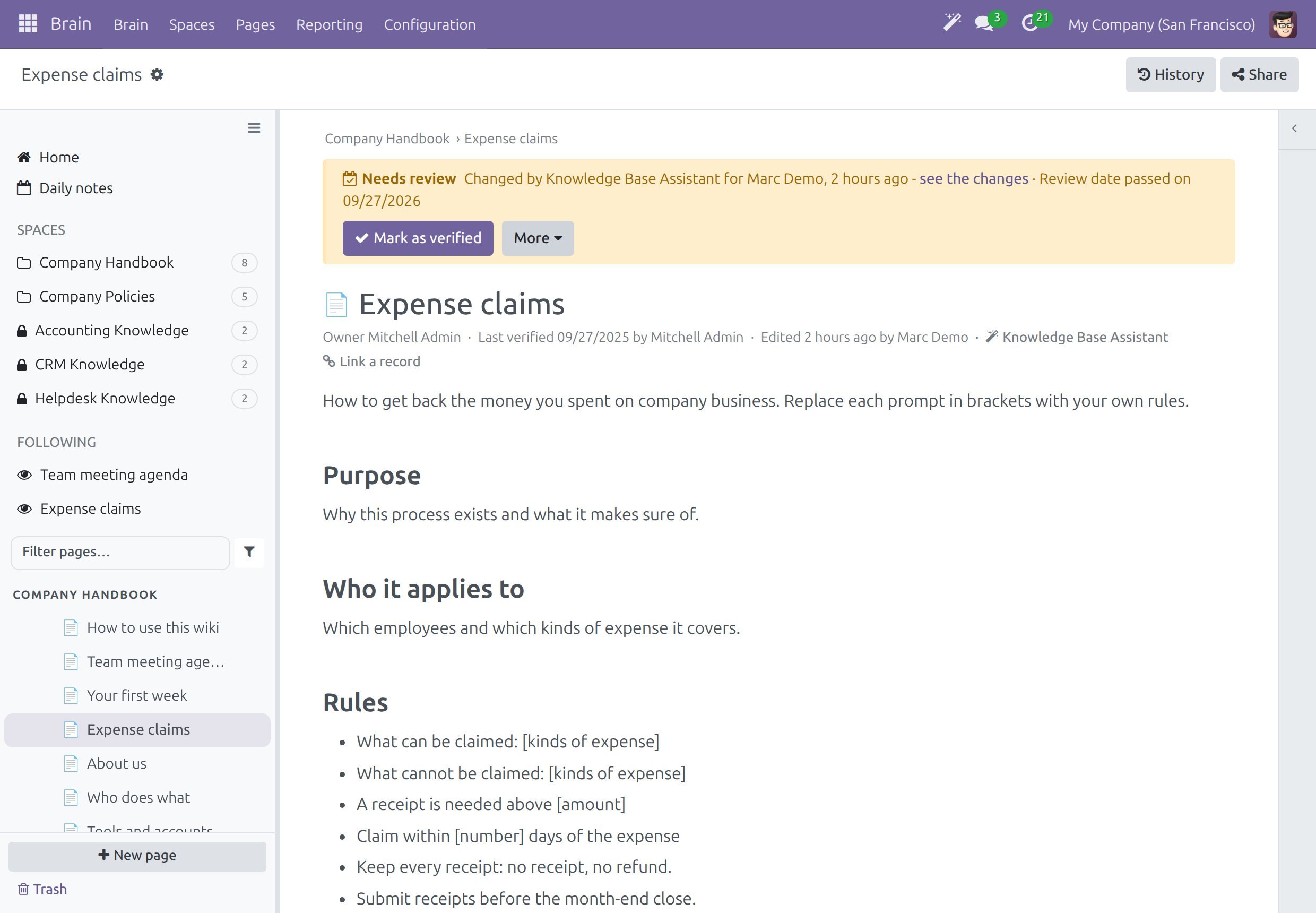Open the Pages menu

[255, 24]
